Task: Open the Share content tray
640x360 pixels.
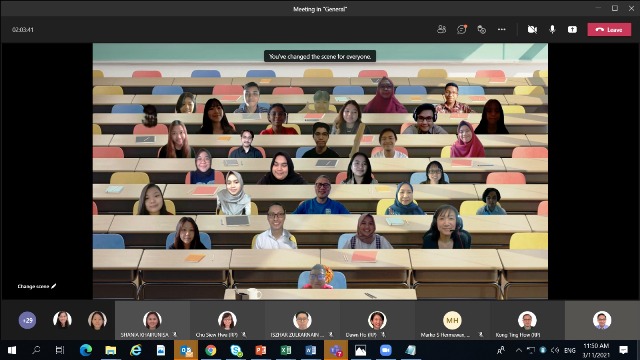Action: [572, 29]
